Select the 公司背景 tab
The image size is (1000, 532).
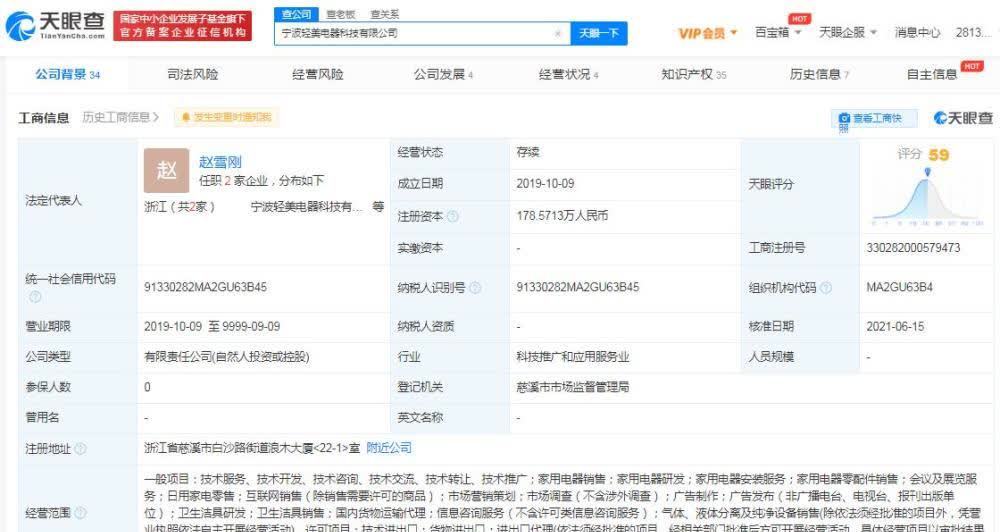pos(67,75)
